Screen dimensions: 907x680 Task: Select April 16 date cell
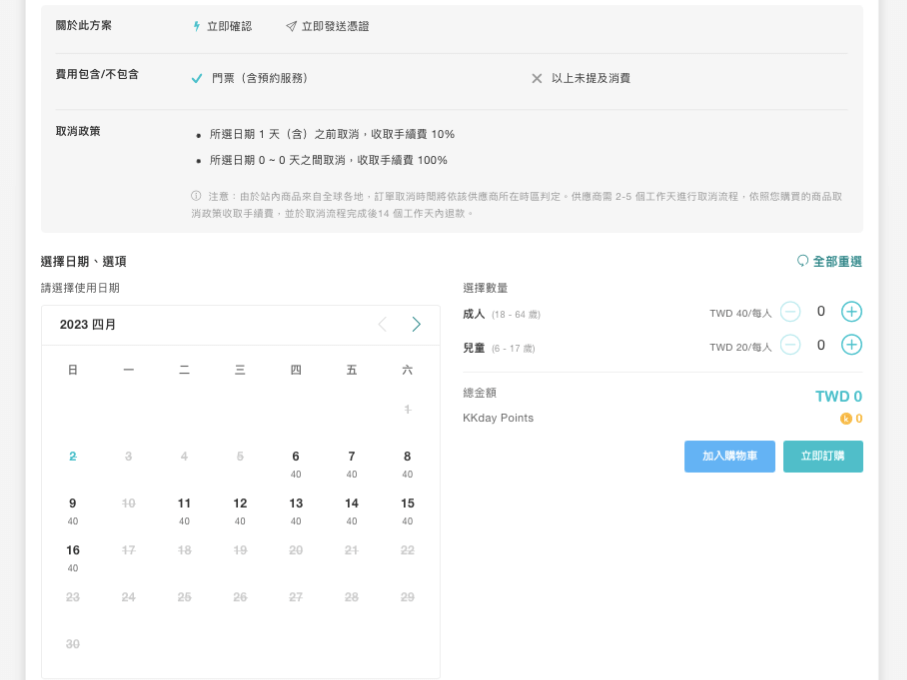pos(73,557)
